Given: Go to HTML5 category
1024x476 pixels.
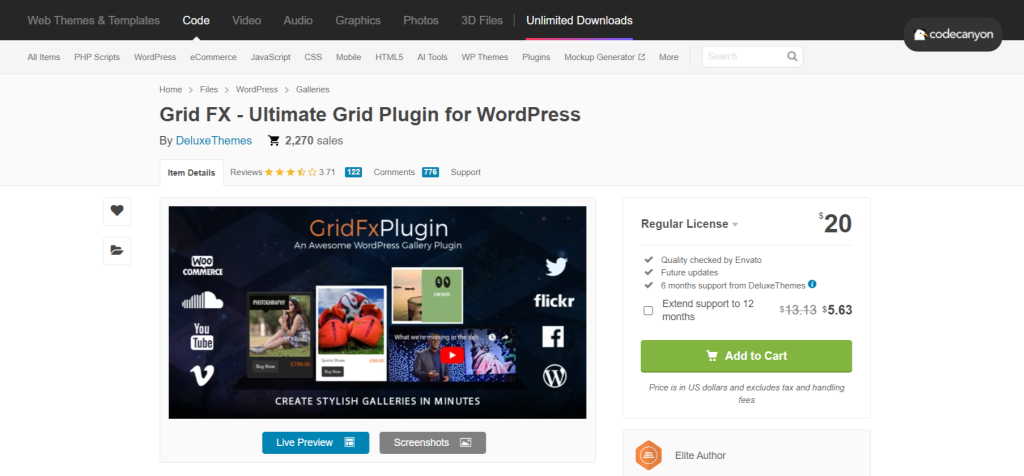Looking at the screenshot, I should [x=389, y=57].
